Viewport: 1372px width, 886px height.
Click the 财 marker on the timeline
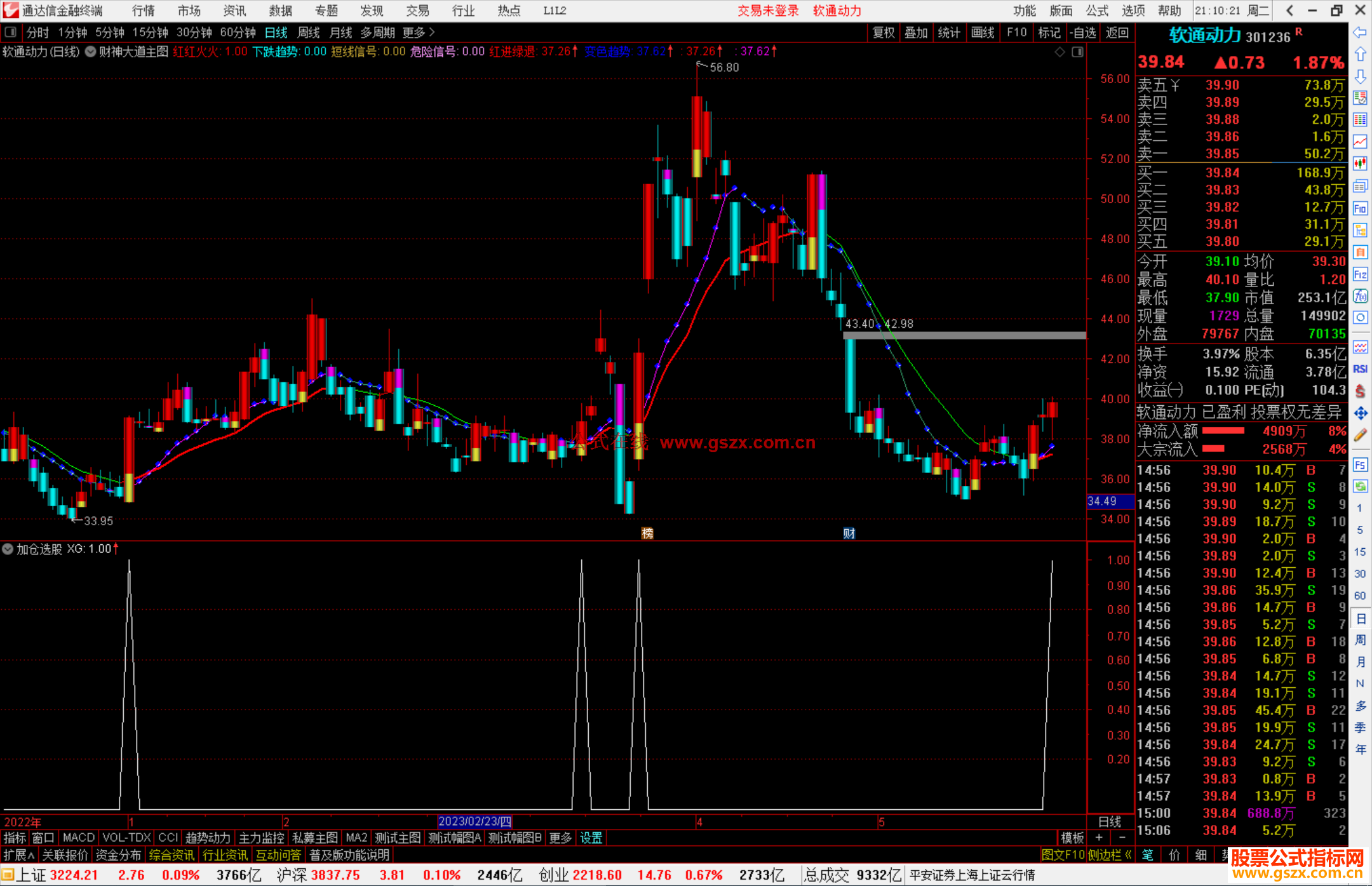pos(849,534)
